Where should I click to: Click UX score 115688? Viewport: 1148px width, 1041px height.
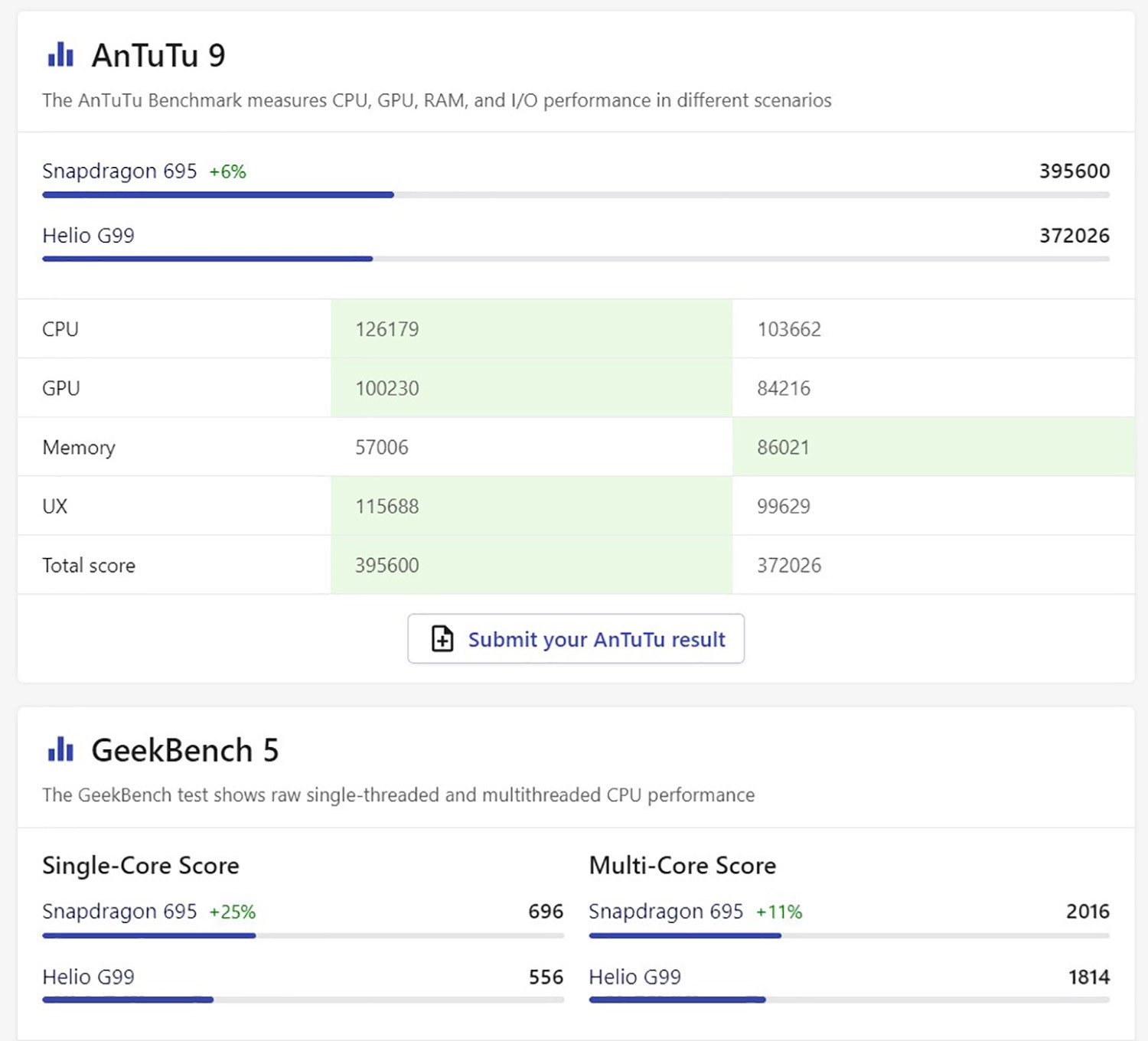tap(387, 506)
